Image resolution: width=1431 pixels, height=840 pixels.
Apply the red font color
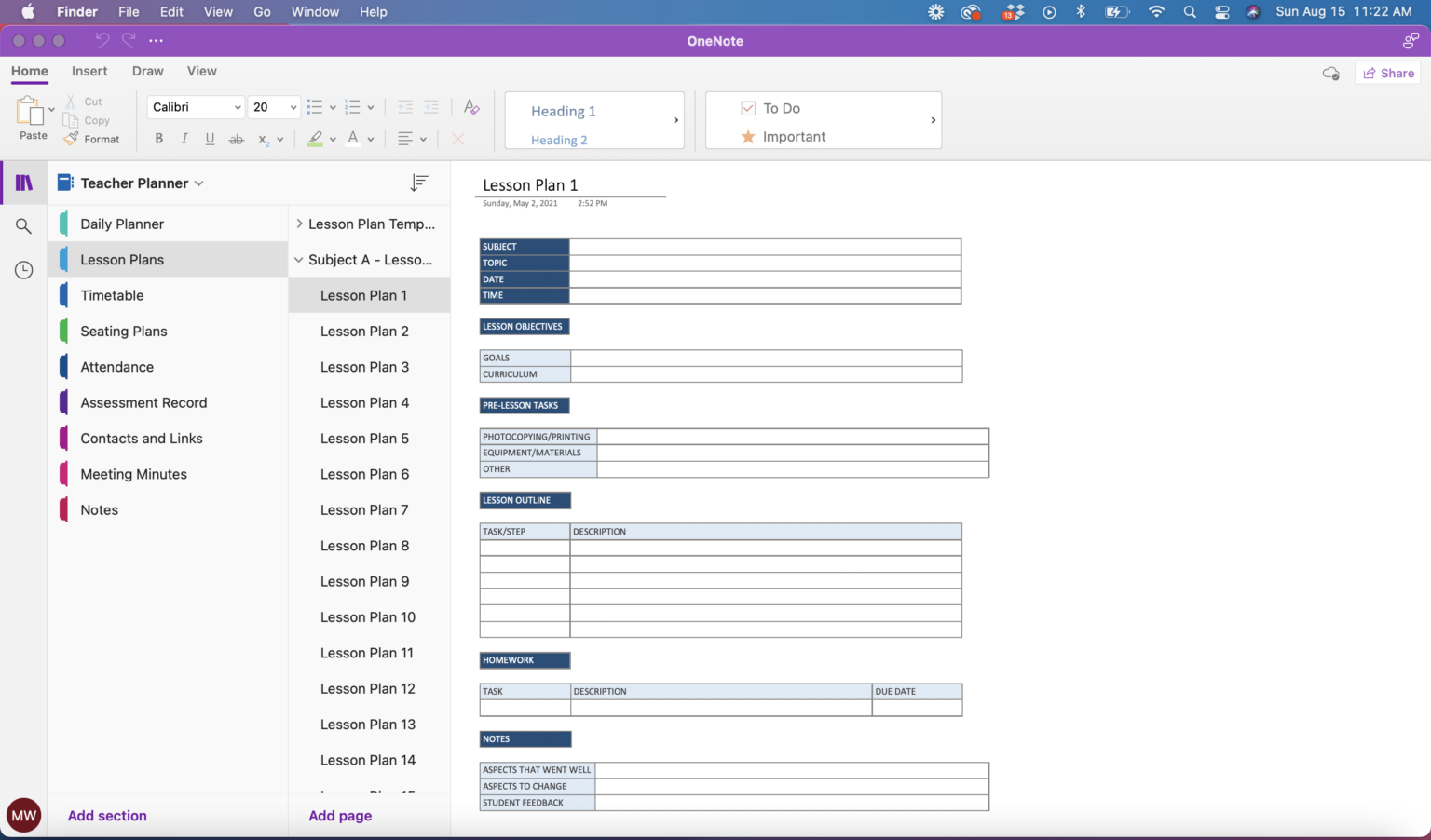point(353,139)
